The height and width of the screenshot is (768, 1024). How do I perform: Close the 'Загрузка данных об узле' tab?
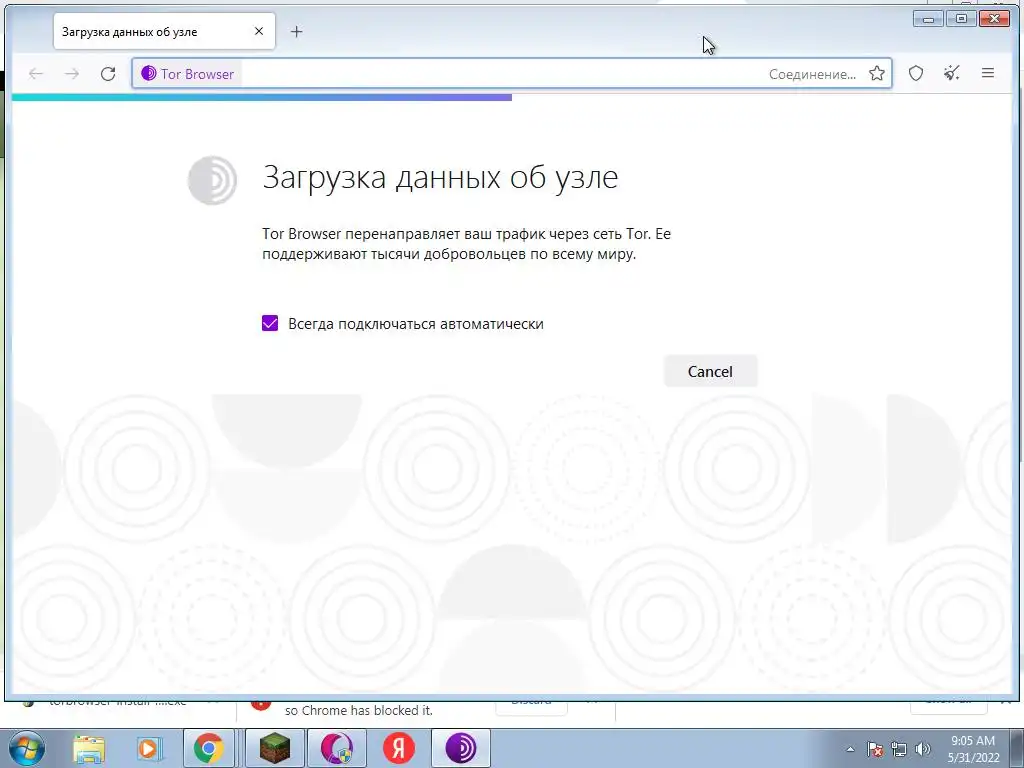259,31
